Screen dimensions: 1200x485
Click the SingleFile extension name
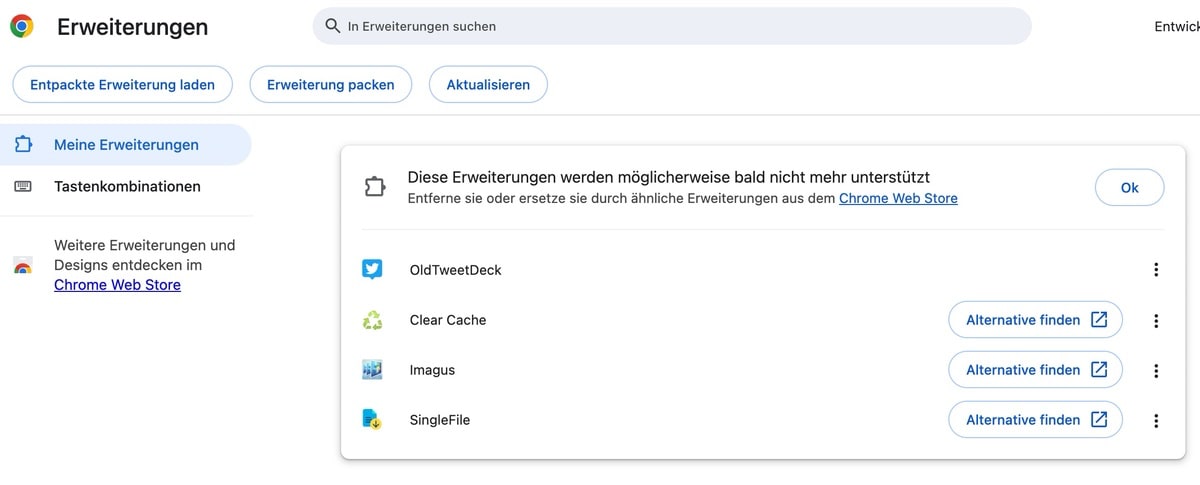[x=440, y=420]
